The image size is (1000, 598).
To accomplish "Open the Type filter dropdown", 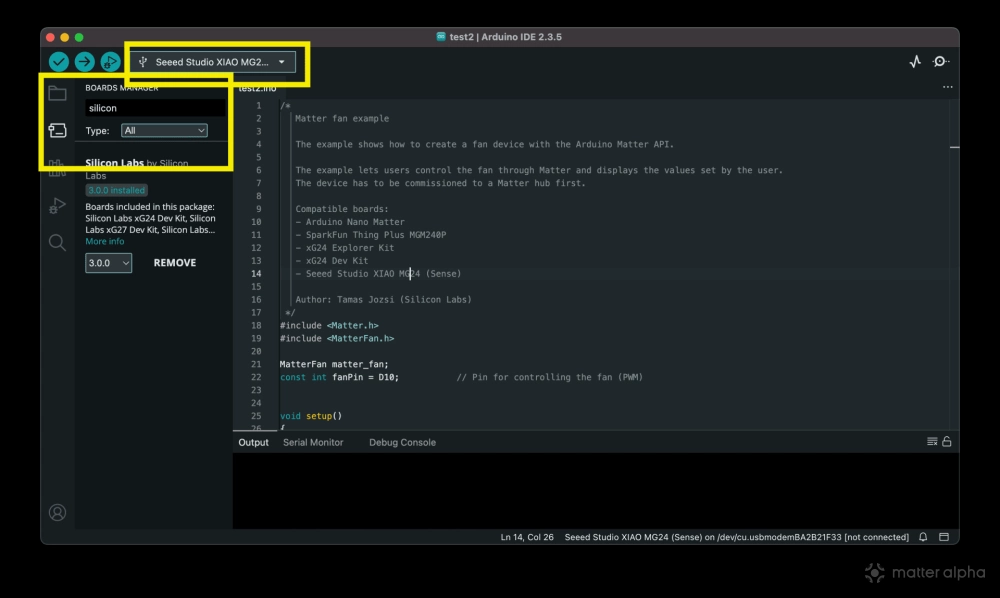I will (x=164, y=130).
